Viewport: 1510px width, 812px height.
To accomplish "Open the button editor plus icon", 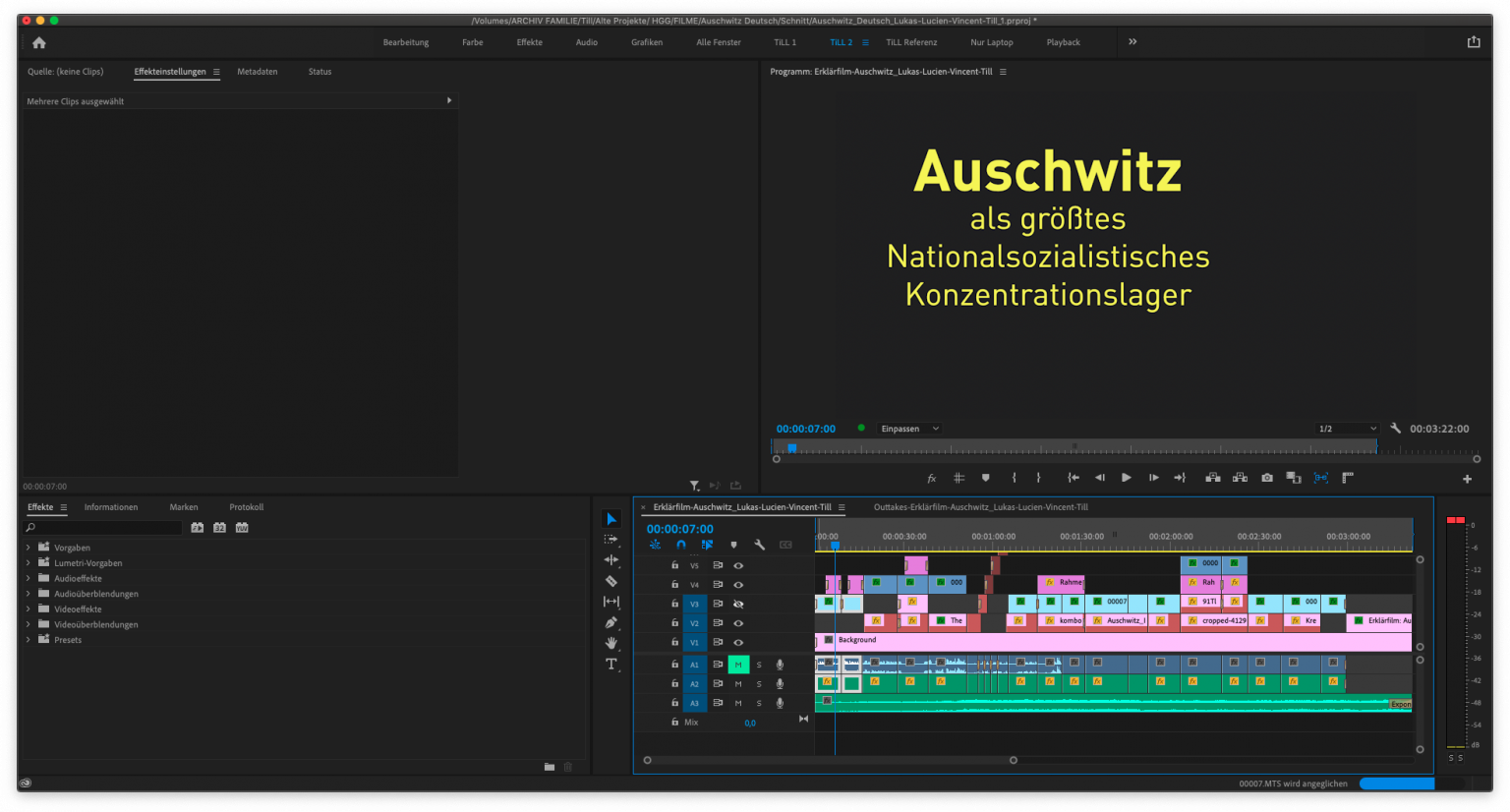I will pos(1467,479).
